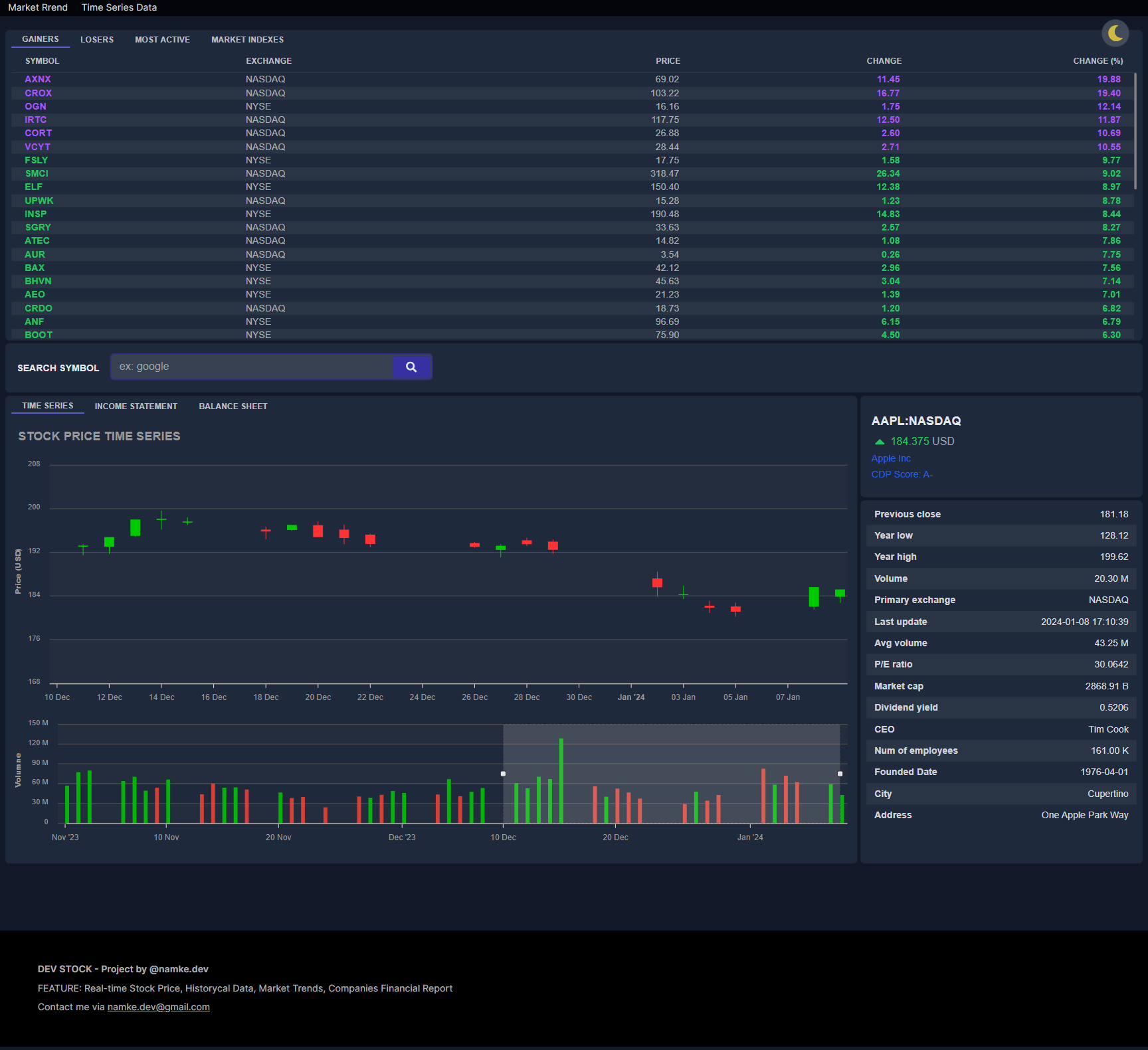Focus the search symbol input field

click(252, 367)
